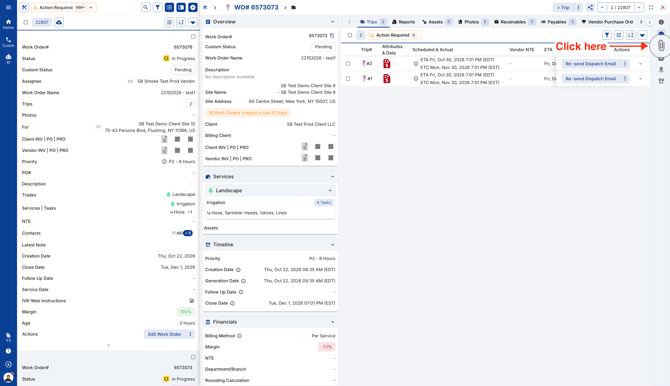The image size is (670, 386).
Task: Expand the work order 6573076 card details chevron
Action: tap(108, 345)
